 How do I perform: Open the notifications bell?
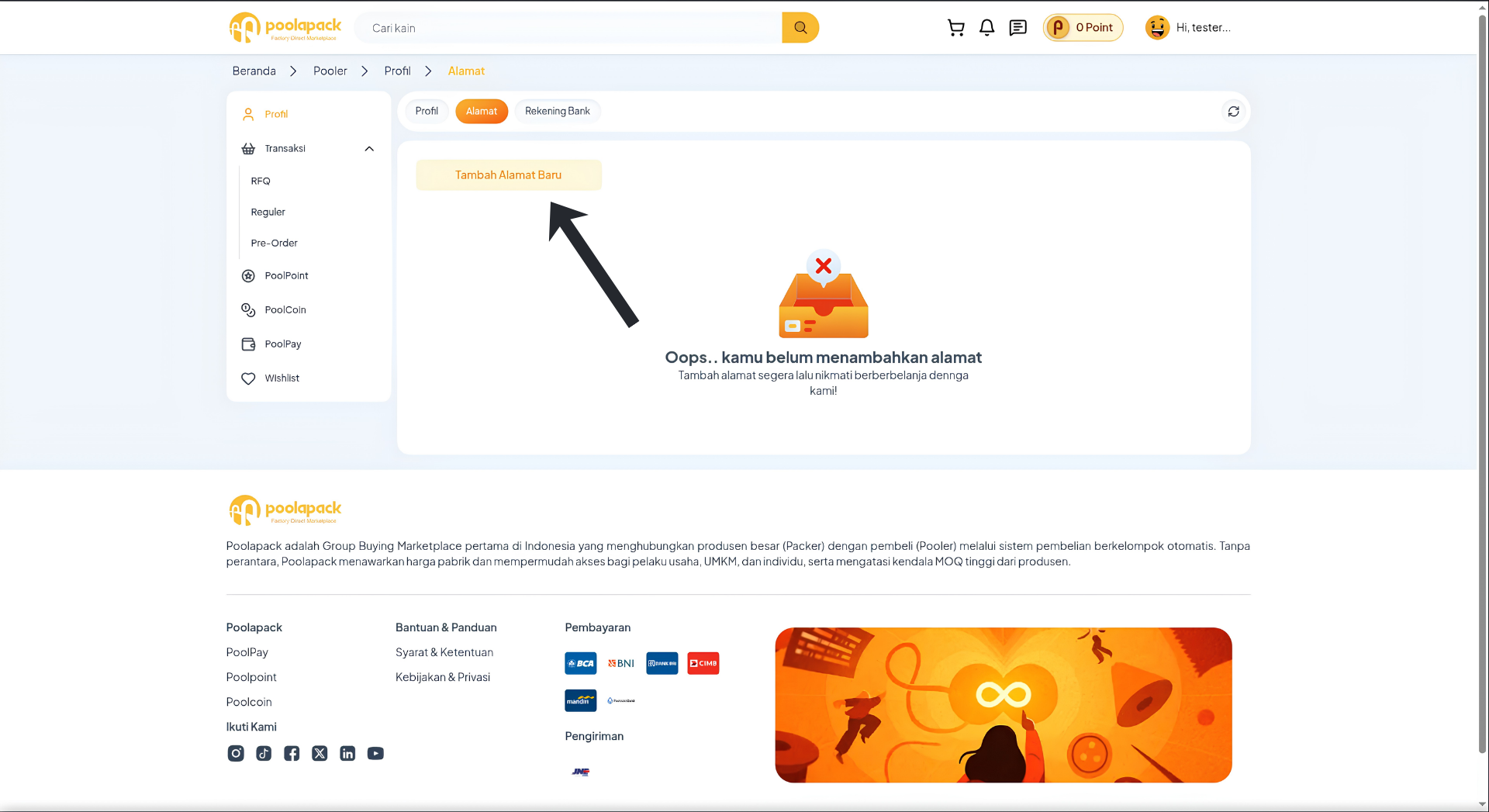coord(986,28)
